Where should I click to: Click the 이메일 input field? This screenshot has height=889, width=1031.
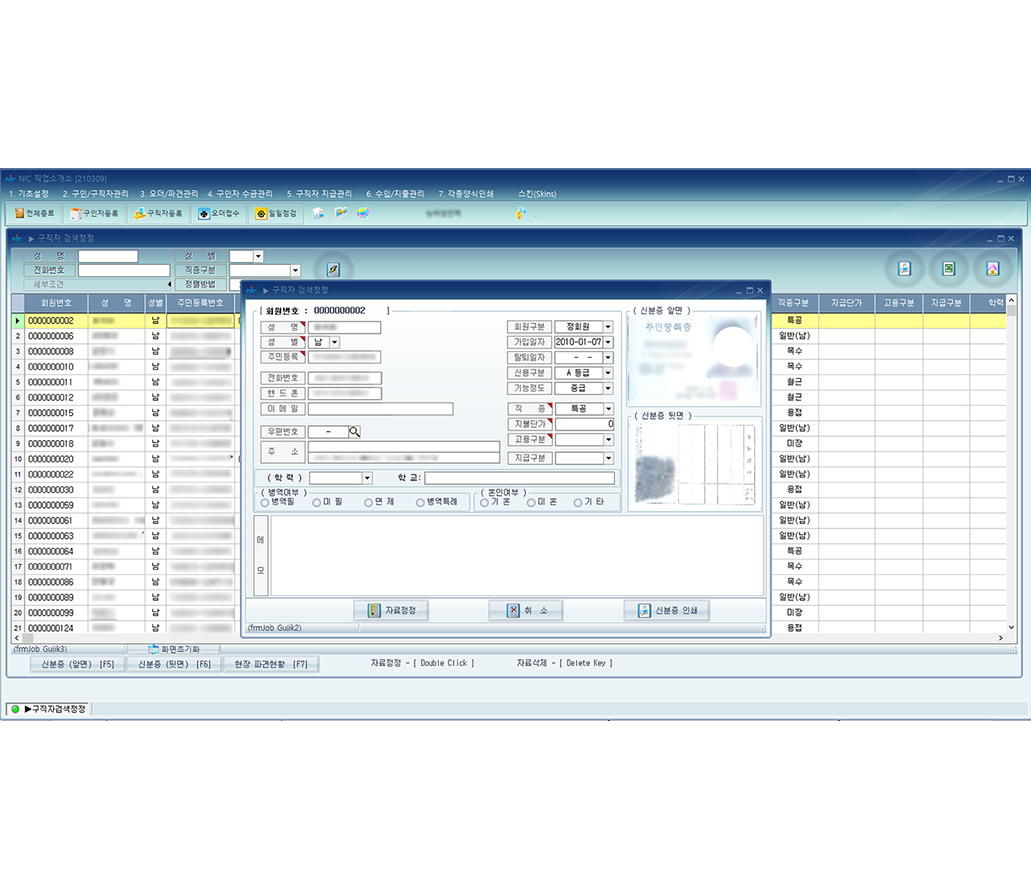[380, 409]
